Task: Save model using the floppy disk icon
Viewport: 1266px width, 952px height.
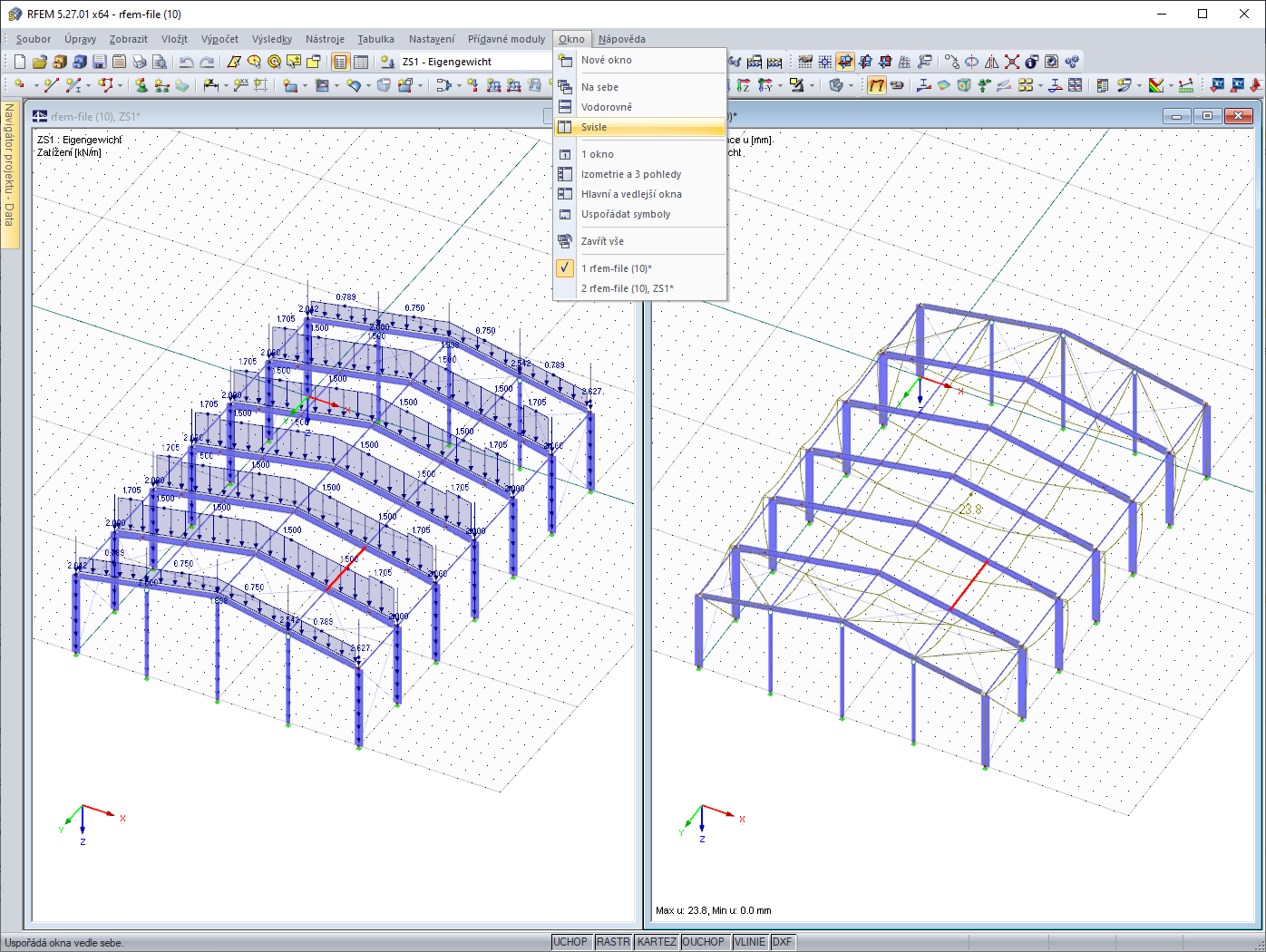Action: click(x=100, y=62)
